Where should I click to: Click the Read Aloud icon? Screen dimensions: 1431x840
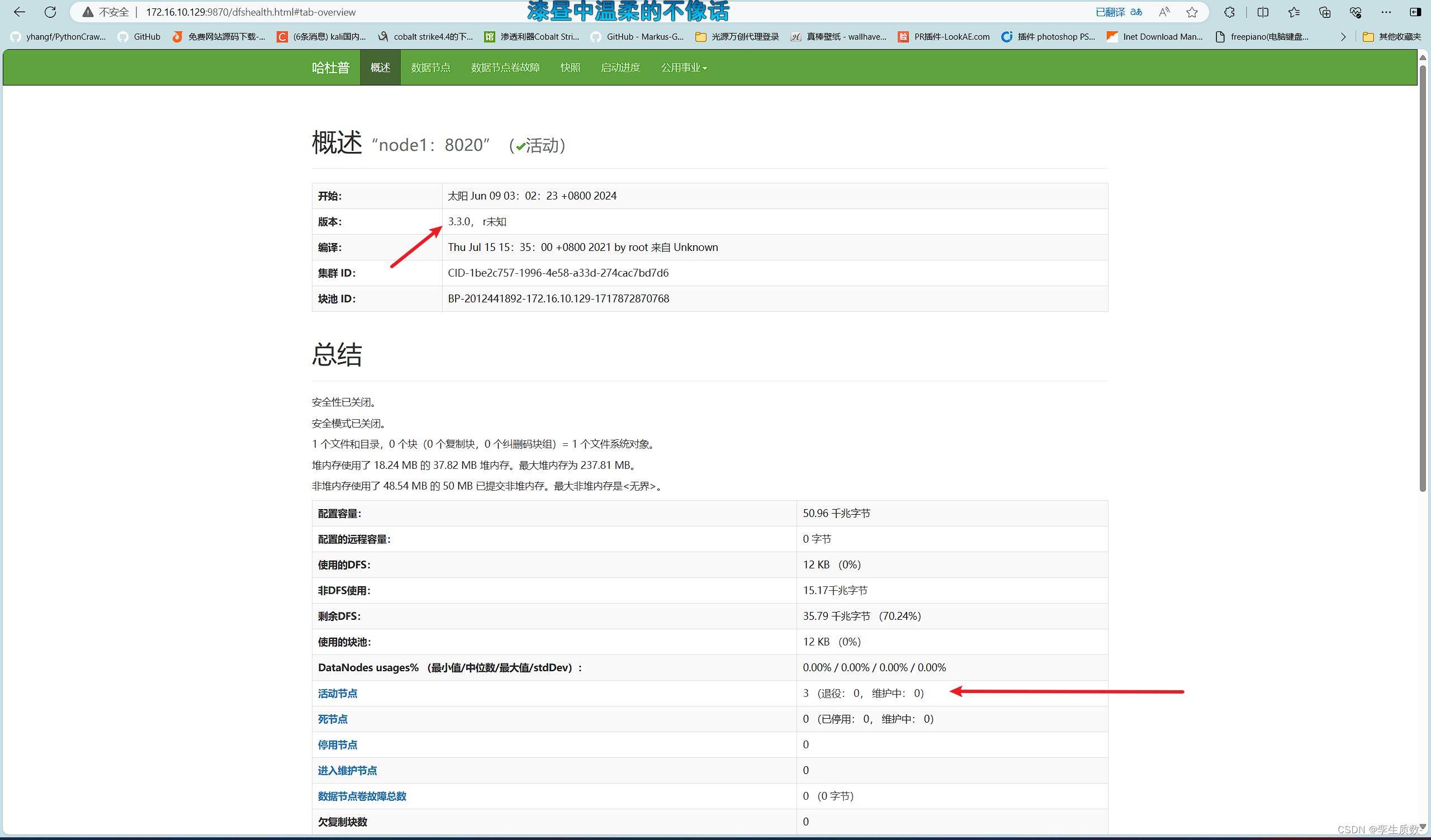coord(1164,12)
